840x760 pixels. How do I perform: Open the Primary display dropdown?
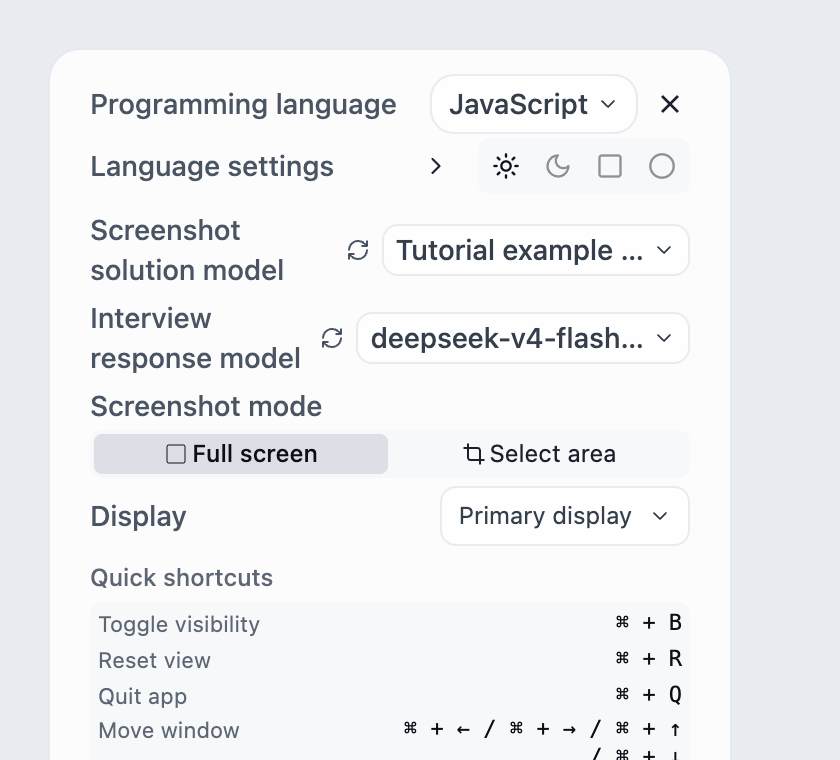565,516
